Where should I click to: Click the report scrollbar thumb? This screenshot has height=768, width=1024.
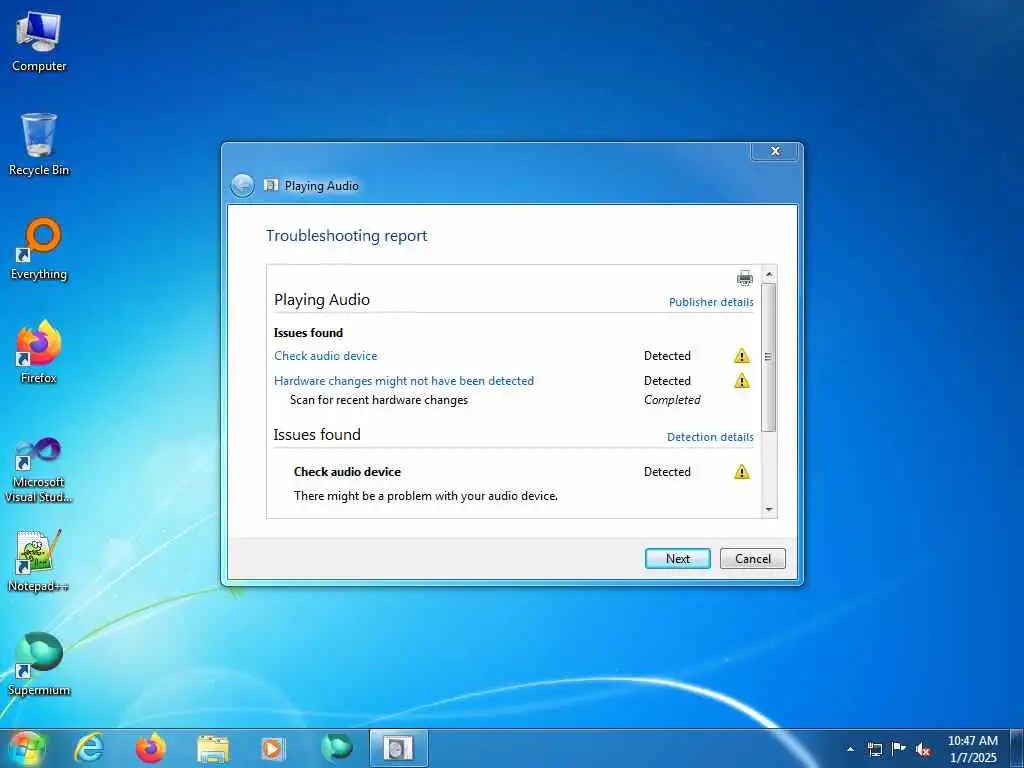click(x=769, y=357)
